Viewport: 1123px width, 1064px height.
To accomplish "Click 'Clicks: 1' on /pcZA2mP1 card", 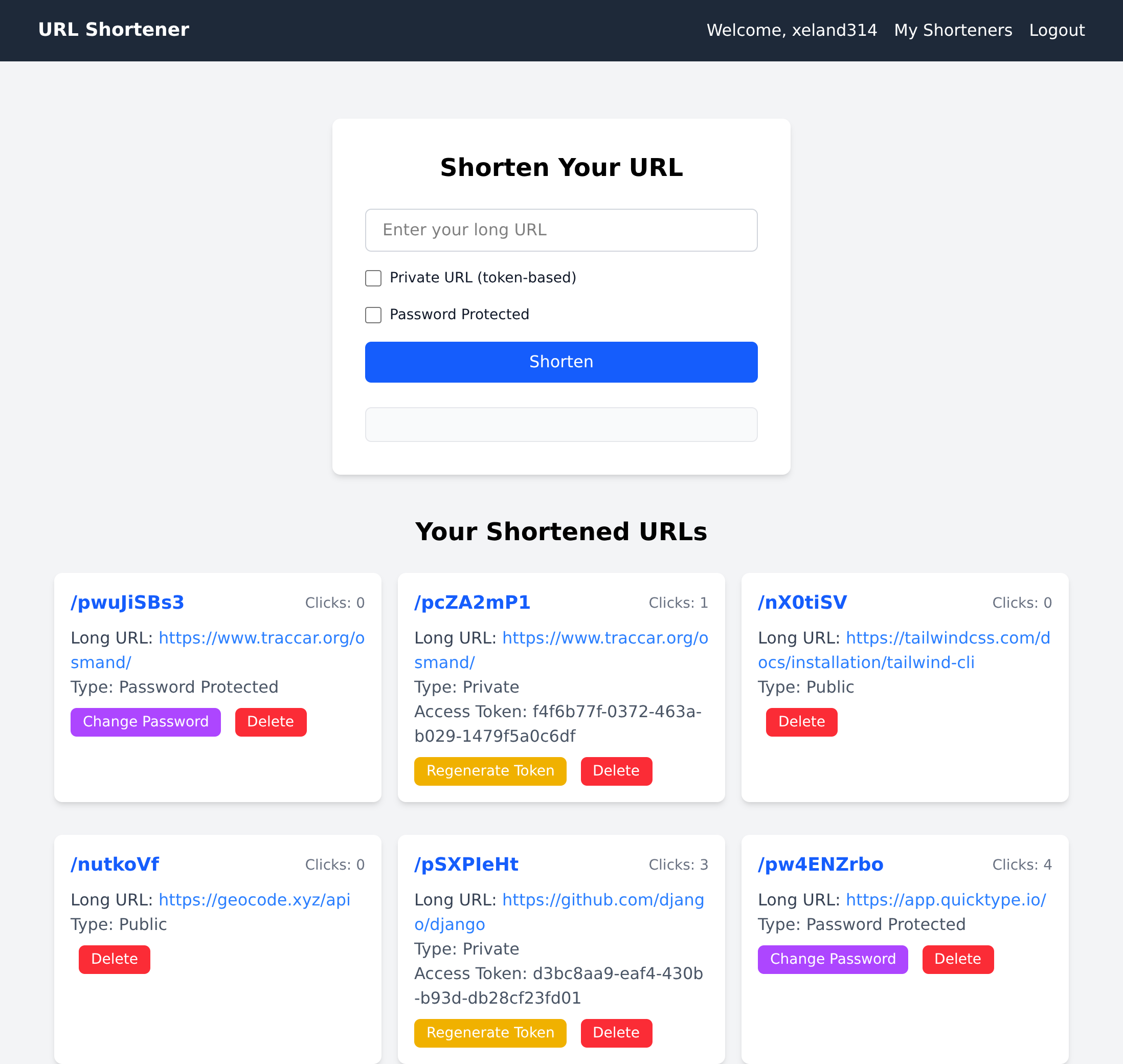I will pos(679,603).
